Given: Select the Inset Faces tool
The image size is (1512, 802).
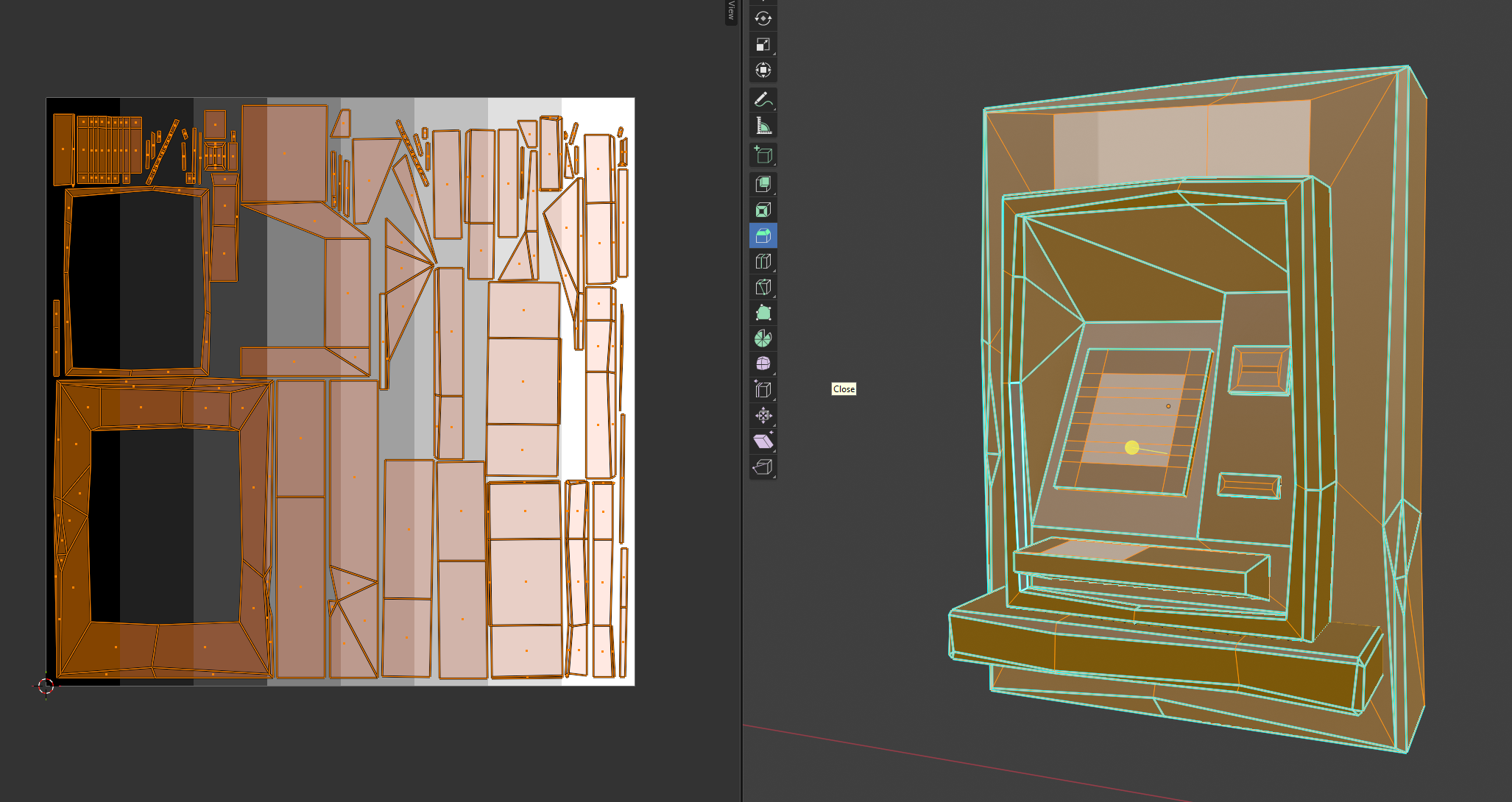Looking at the screenshot, I should (763, 208).
